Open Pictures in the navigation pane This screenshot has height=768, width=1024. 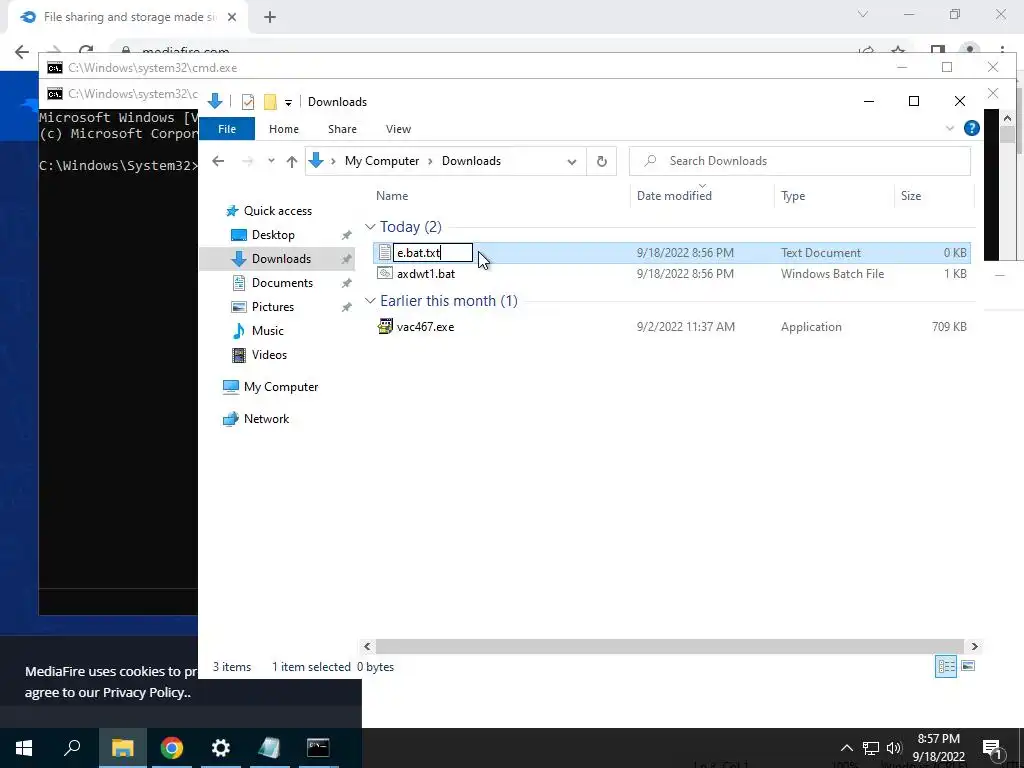click(272, 307)
